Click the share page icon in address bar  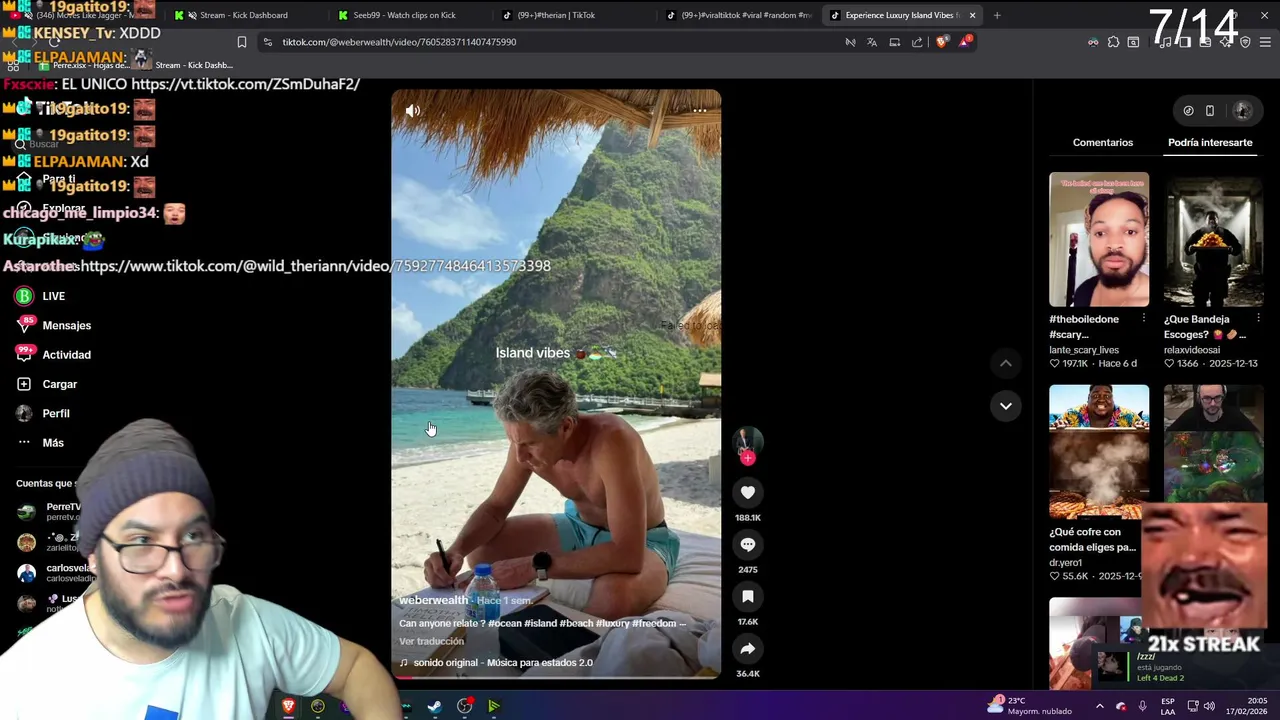point(917,42)
